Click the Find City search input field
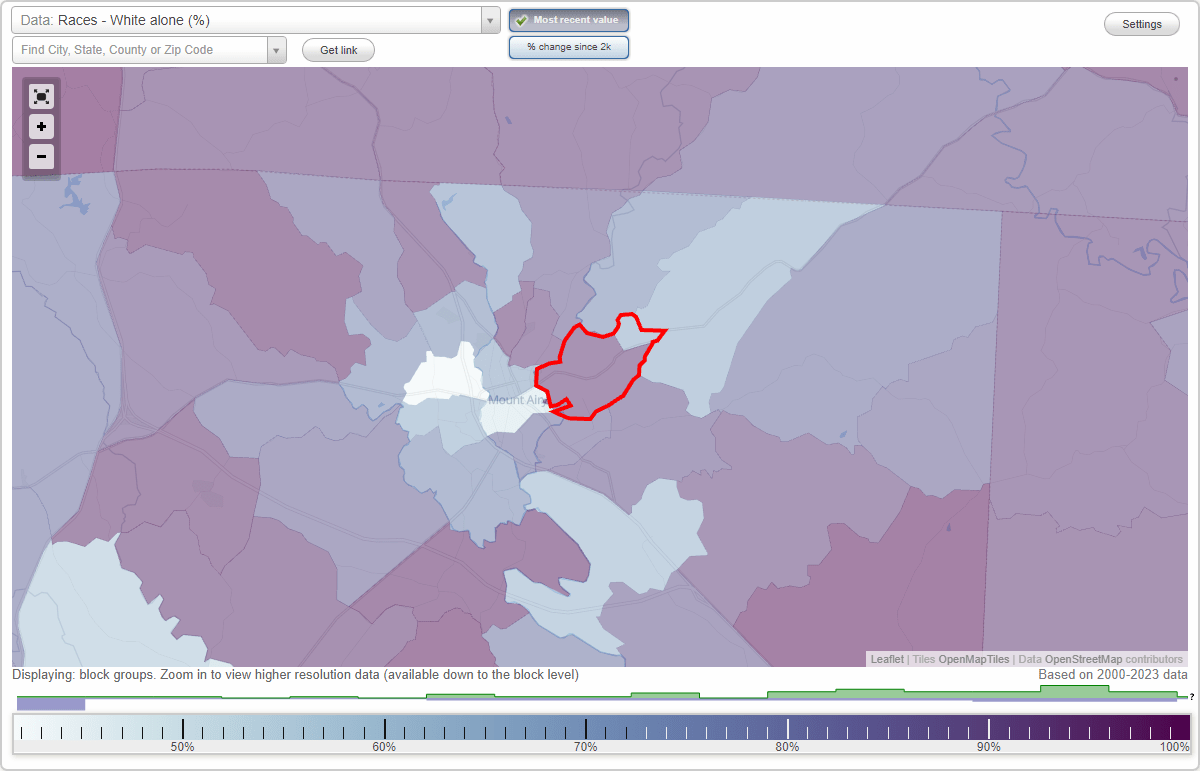The height and width of the screenshot is (771, 1200). (140, 49)
